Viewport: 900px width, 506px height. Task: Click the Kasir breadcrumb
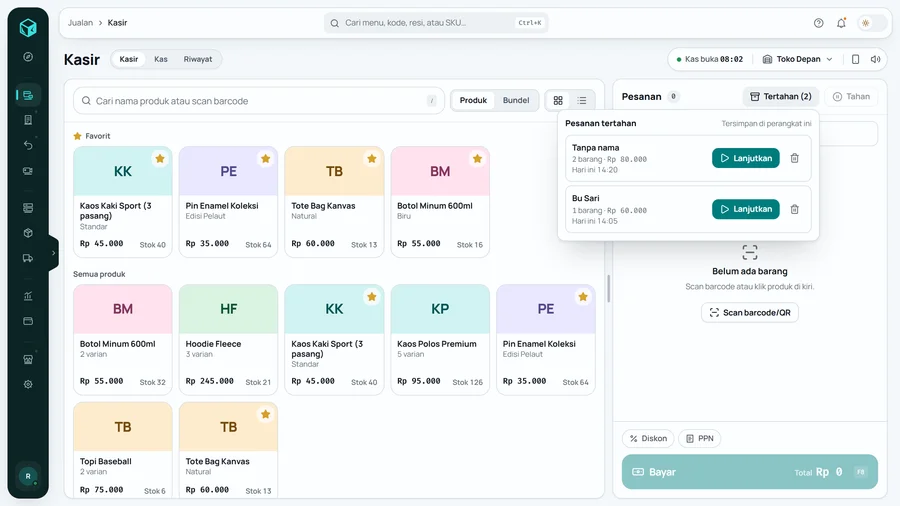[118, 23]
